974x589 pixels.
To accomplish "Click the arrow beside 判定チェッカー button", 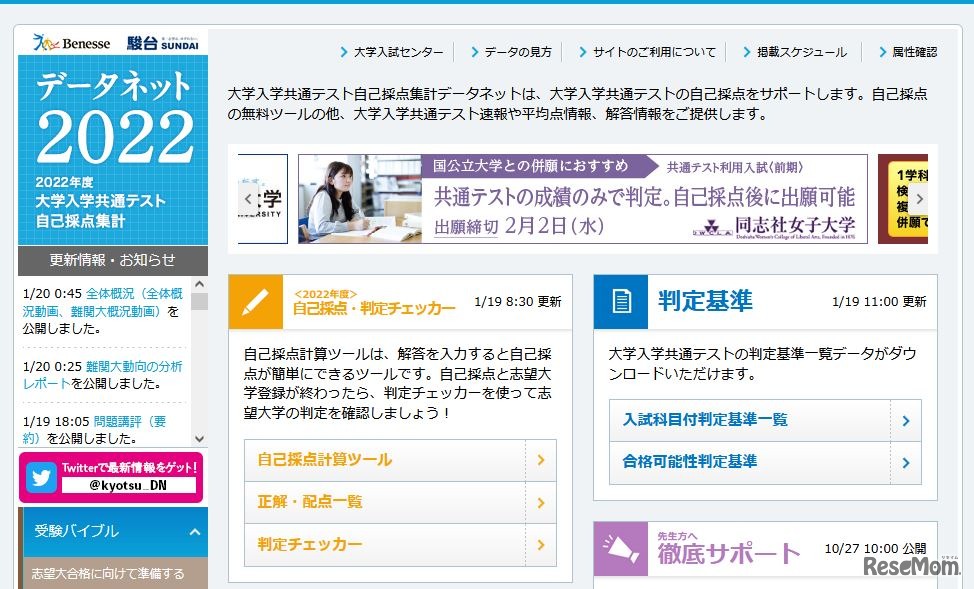I will tap(540, 544).
